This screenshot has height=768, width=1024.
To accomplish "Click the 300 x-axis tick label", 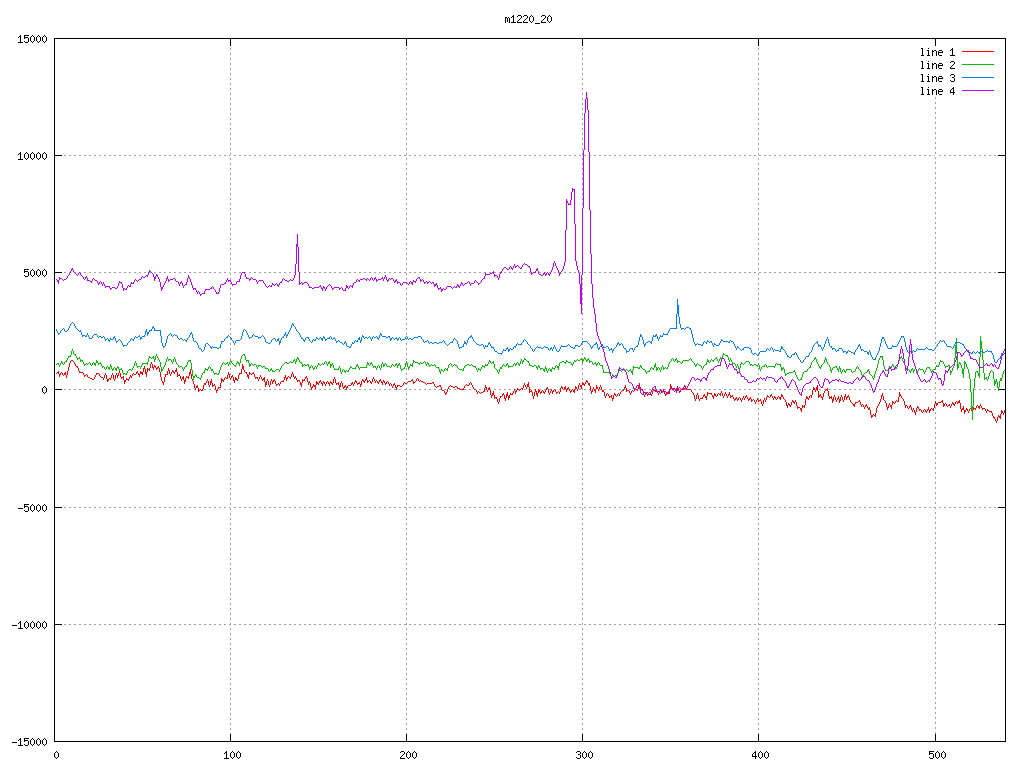I will pos(583,755).
